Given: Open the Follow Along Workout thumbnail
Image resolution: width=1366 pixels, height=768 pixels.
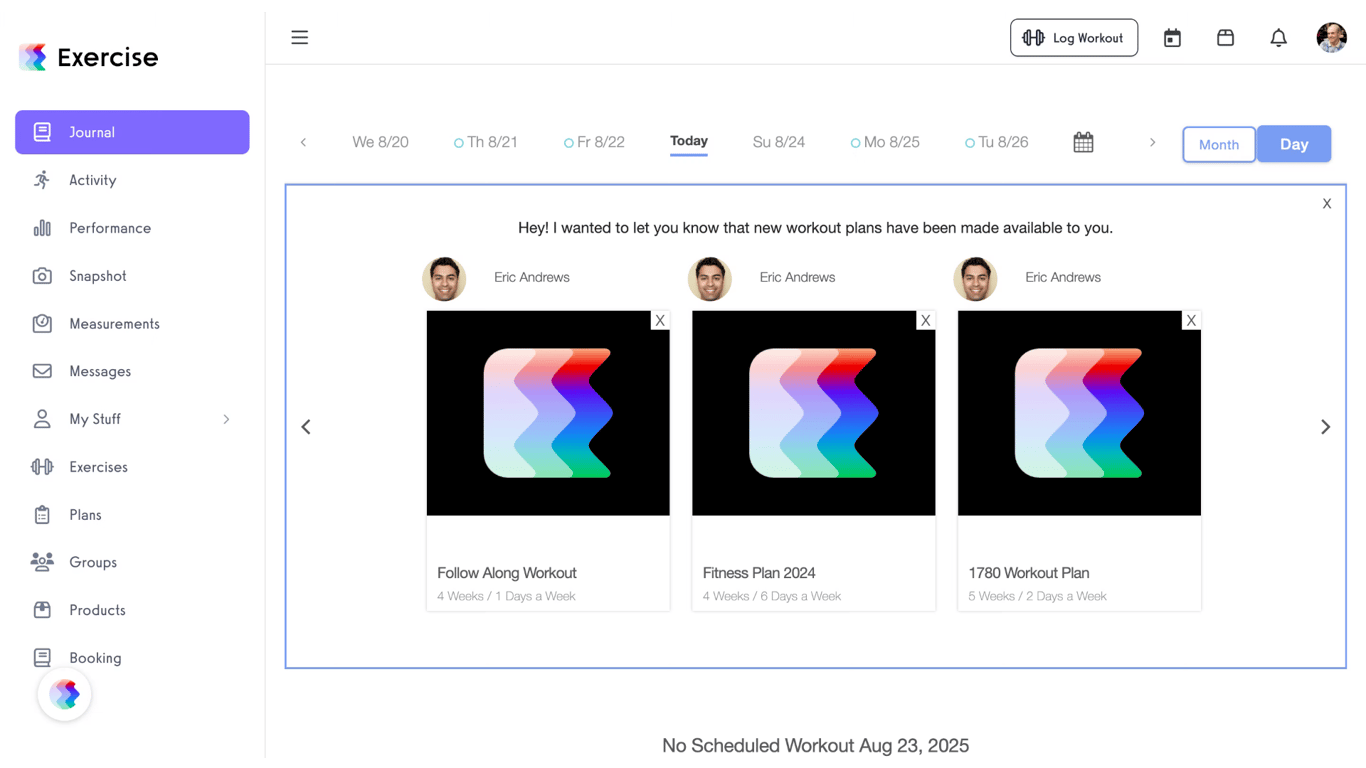Looking at the screenshot, I should 548,413.
